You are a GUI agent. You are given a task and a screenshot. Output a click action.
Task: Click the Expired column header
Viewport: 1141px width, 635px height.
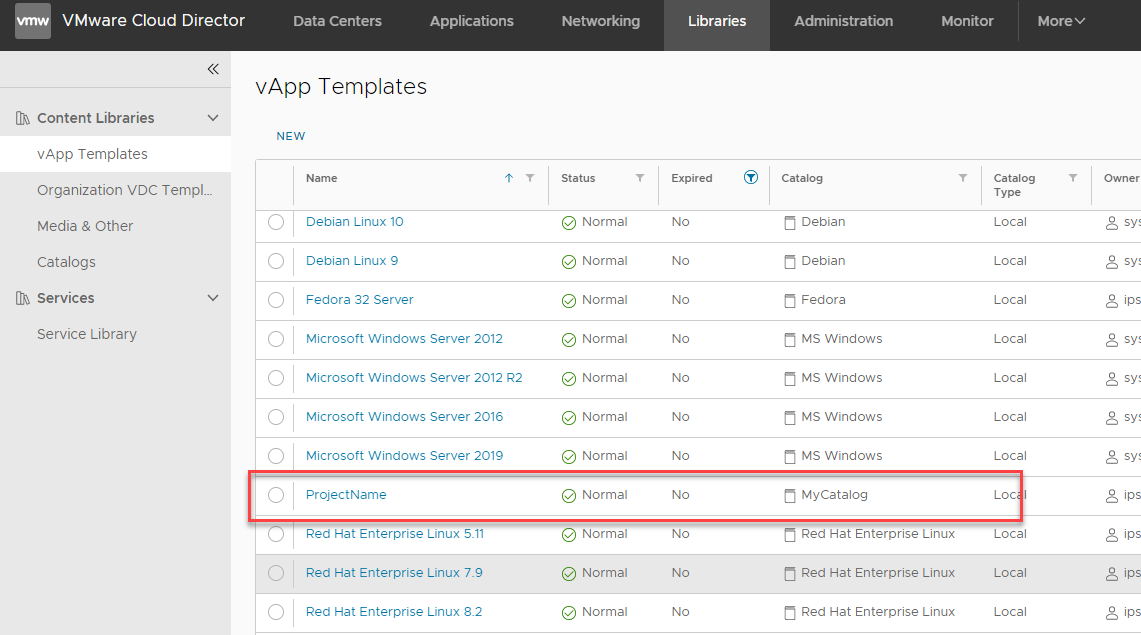(692, 178)
